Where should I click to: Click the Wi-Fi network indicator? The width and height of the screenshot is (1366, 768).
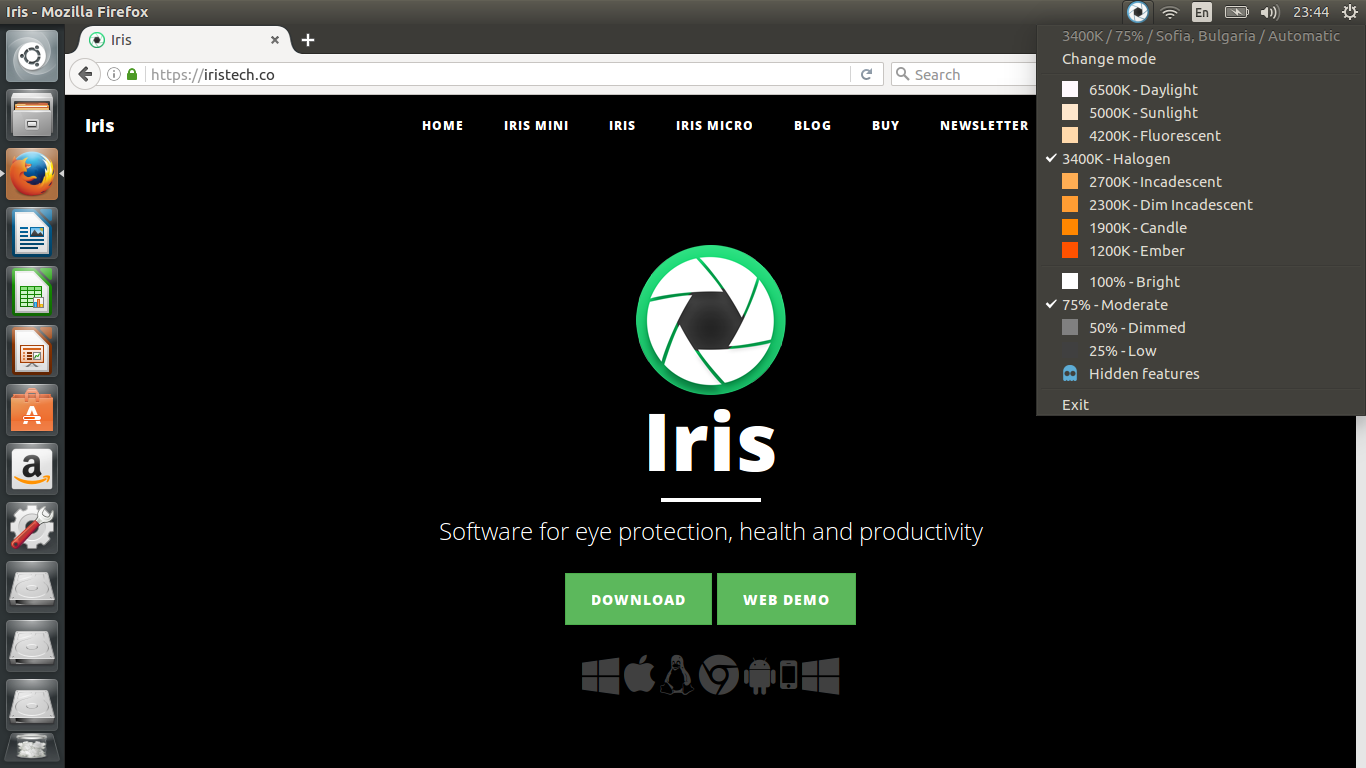(x=1169, y=12)
